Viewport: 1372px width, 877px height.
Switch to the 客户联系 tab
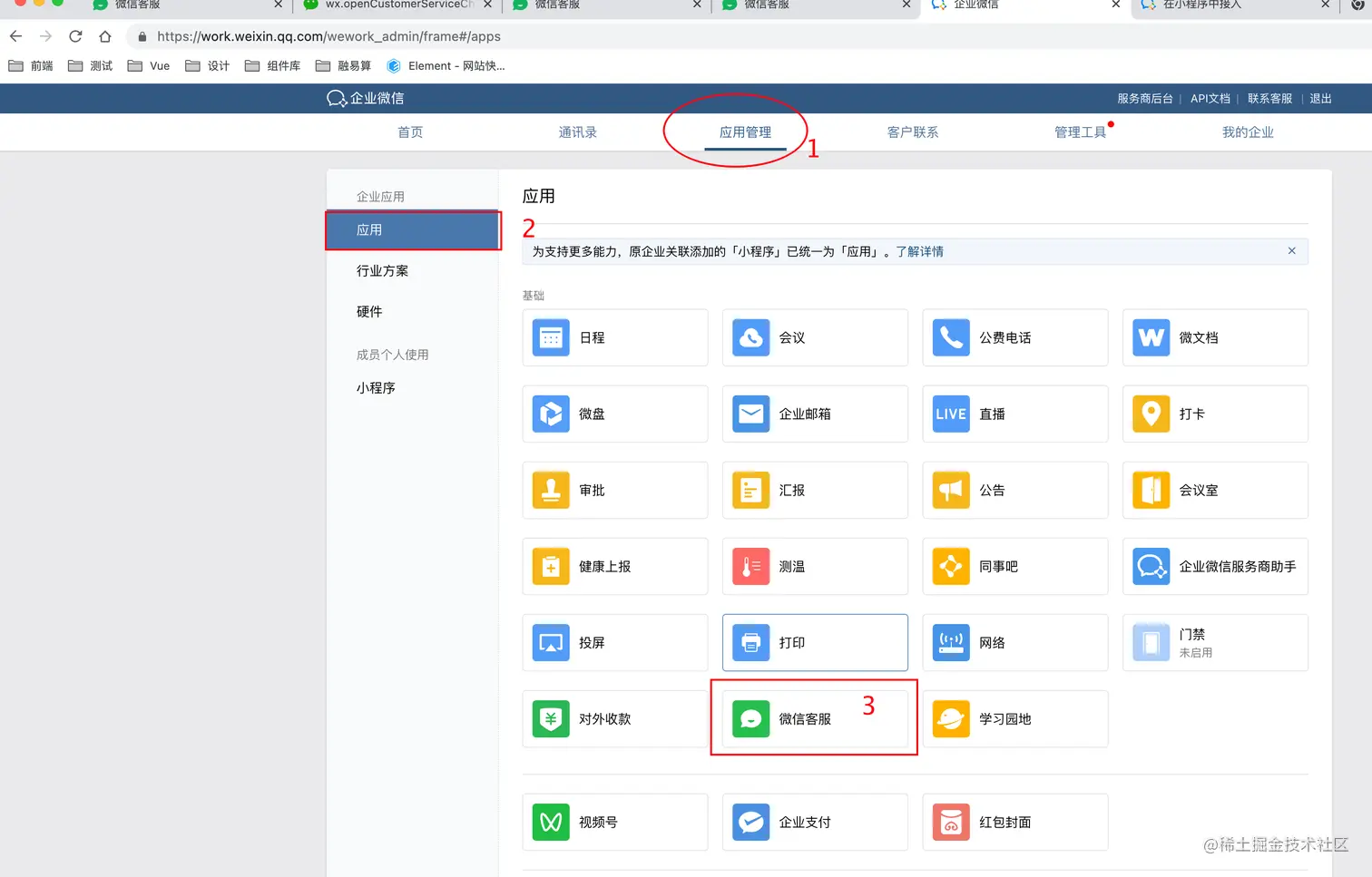[x=913, y=132]
